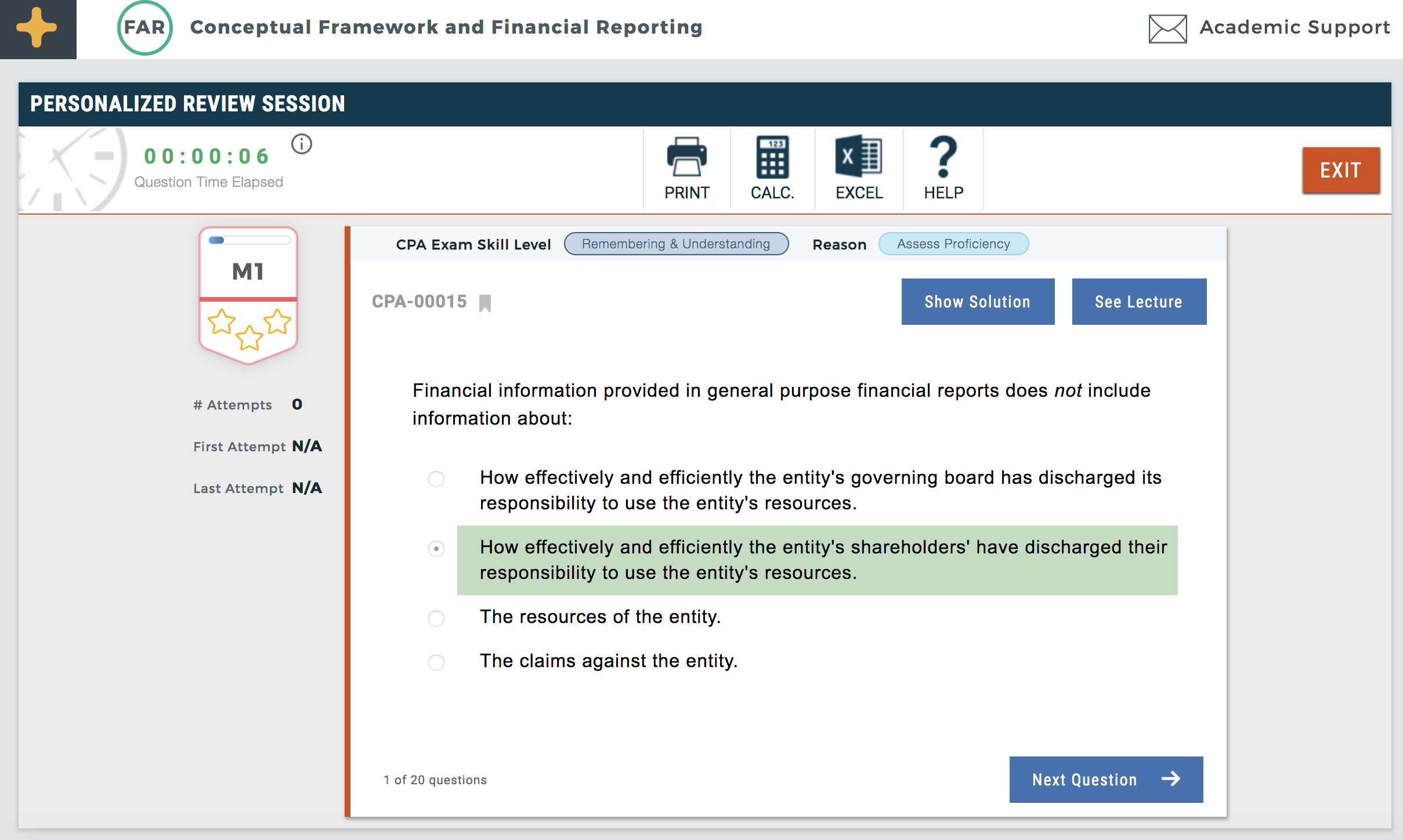Click the Show Solution button

coord(977,301)
